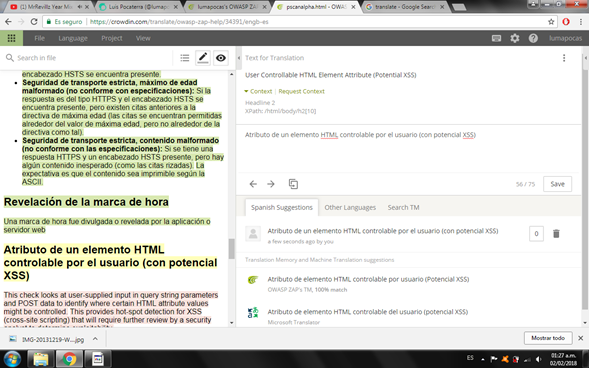This screenshot has height=368, width=589.
Task: Open editor settings gear icon
Action: [x=515, y=38]
